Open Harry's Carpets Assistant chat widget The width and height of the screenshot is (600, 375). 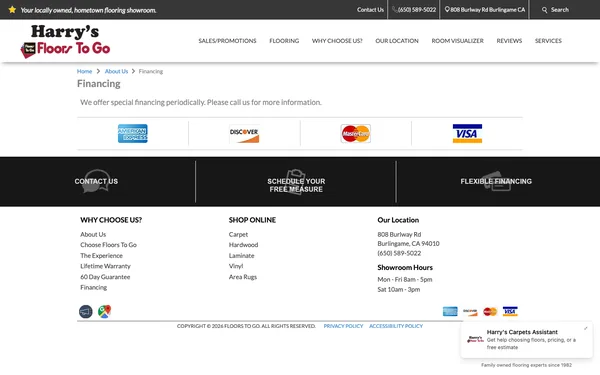point(527,340)
